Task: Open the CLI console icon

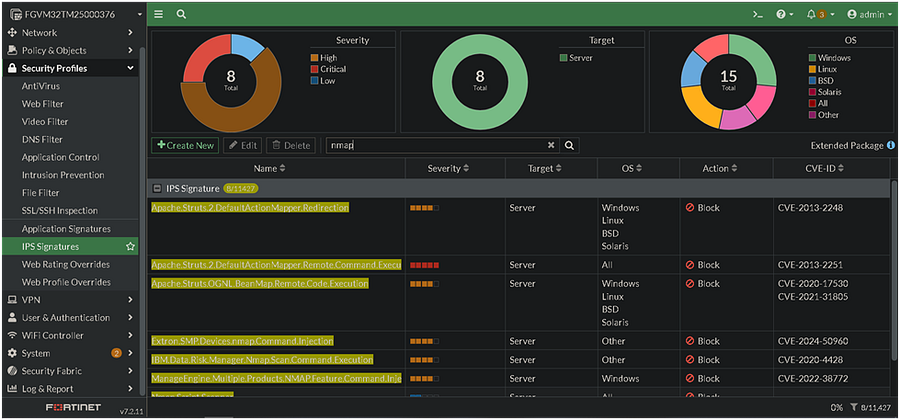Action: (x=758, y=15)
